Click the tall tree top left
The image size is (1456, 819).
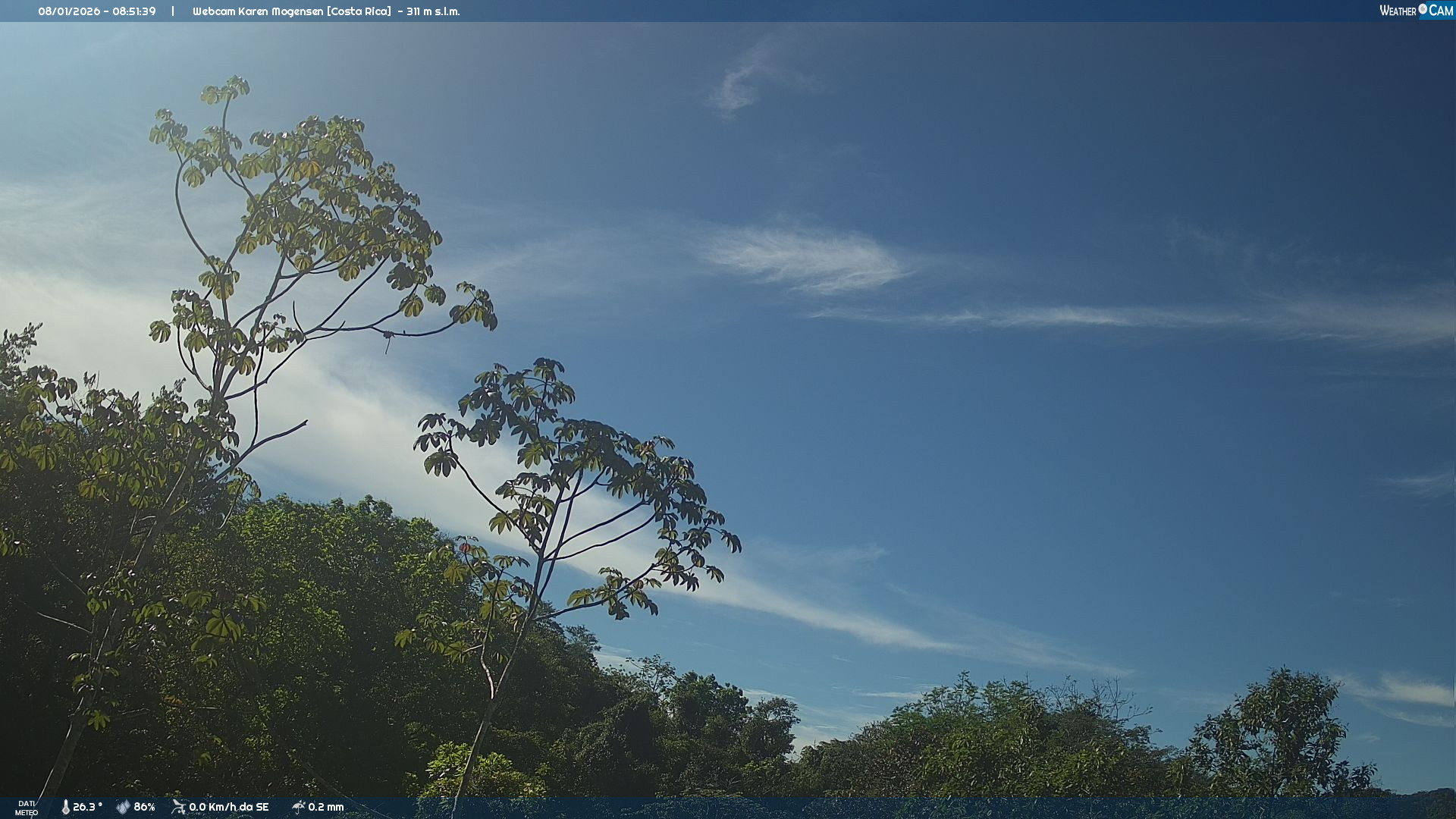(303, 197)
